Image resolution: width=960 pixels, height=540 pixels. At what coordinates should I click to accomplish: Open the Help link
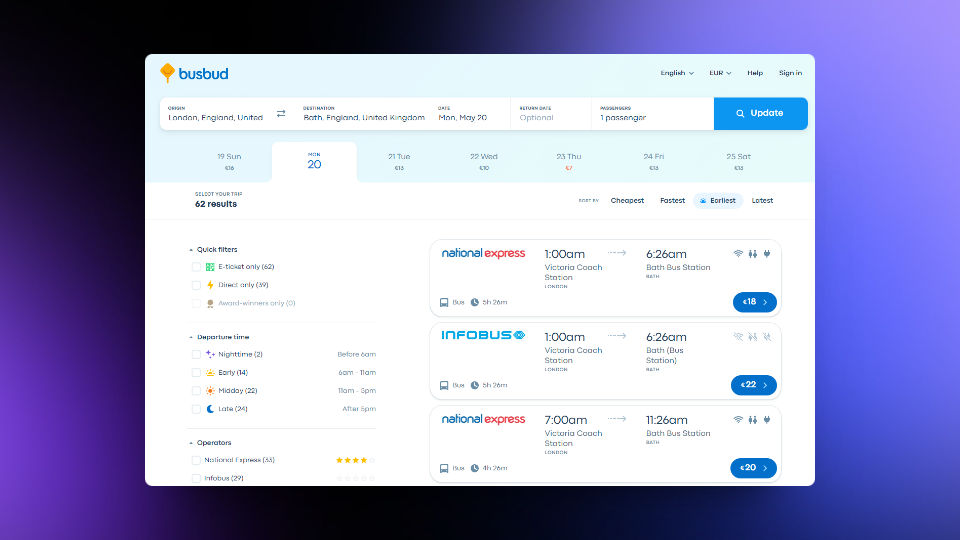[755, 73]
